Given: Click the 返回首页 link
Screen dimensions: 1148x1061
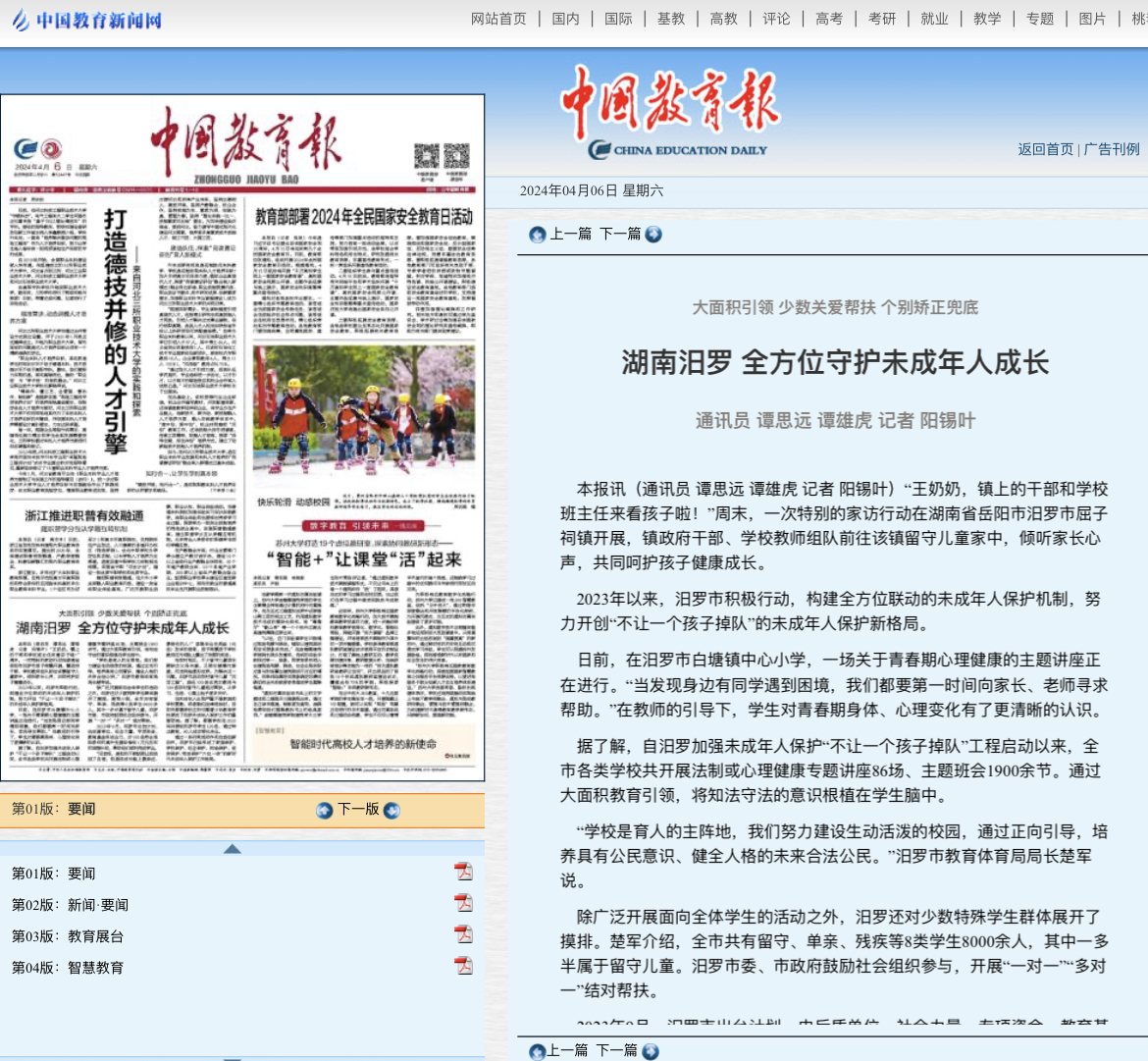Looking at the screenshot, I should tap(1046, 149).
